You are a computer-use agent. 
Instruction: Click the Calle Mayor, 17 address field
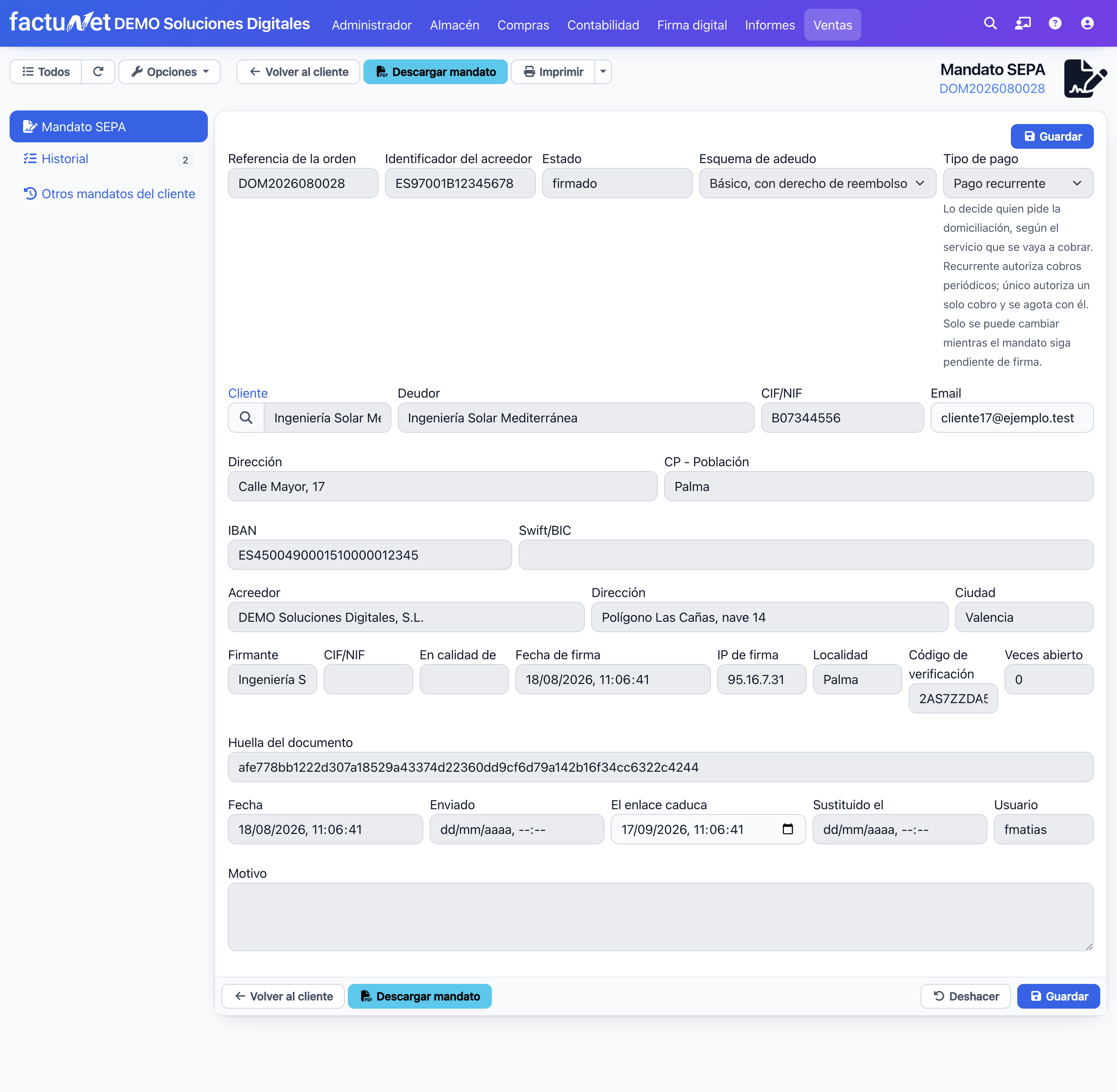coord(442,486)
